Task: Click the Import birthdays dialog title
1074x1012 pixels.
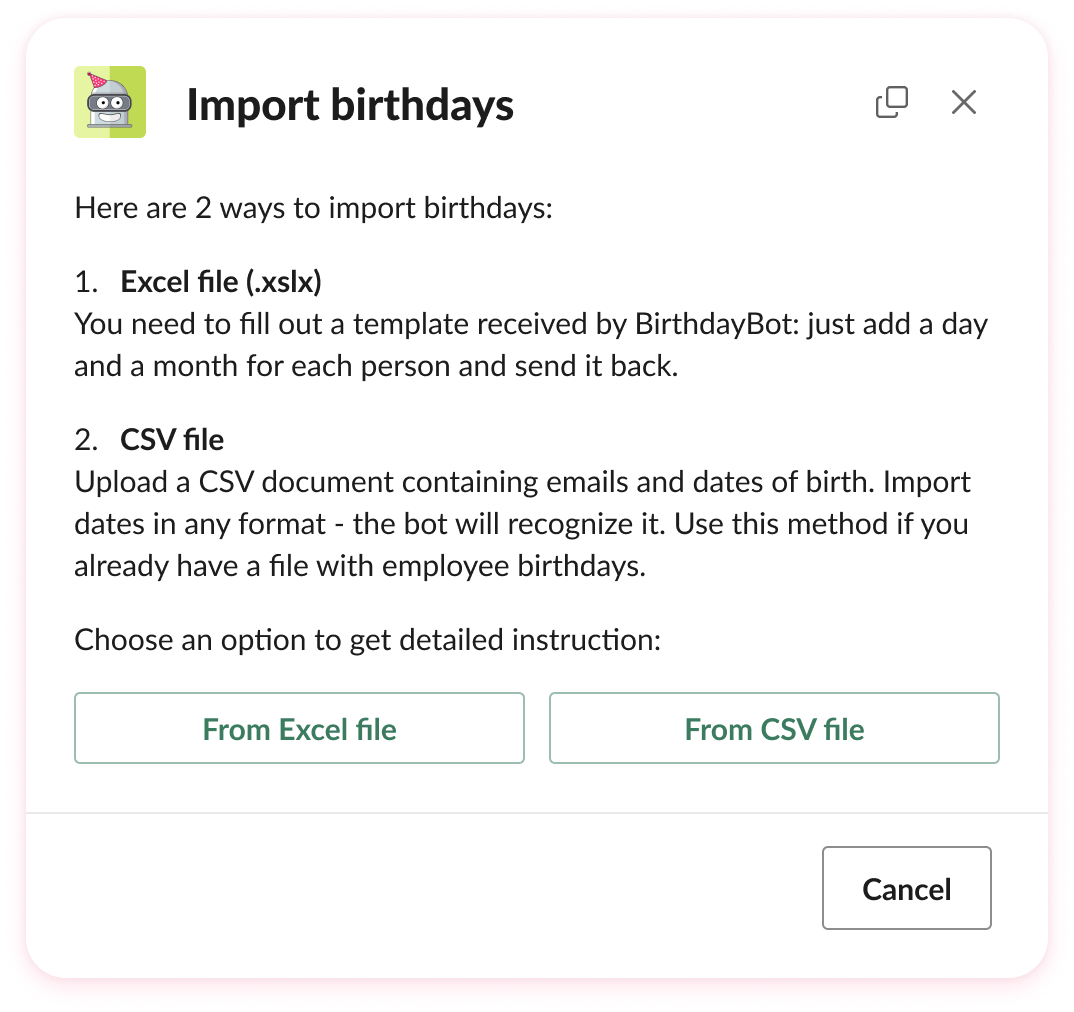Action: 351,104
